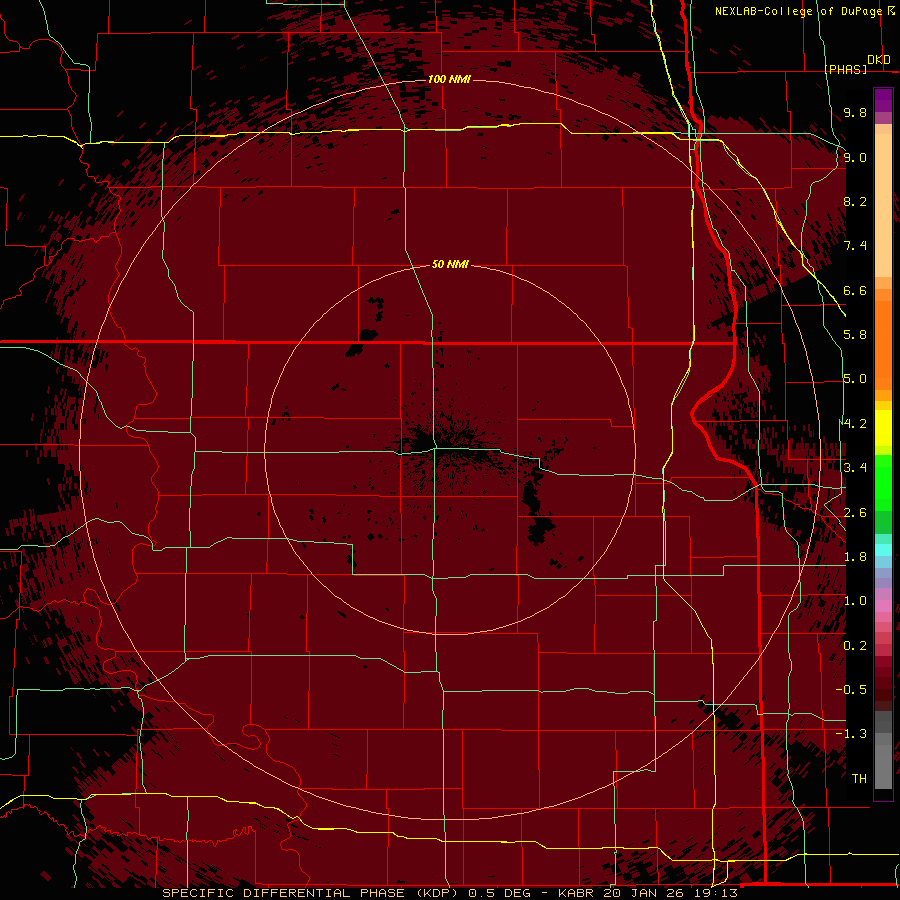
Task: Click the DKD label above the color scale
Action: coord(878,60)
